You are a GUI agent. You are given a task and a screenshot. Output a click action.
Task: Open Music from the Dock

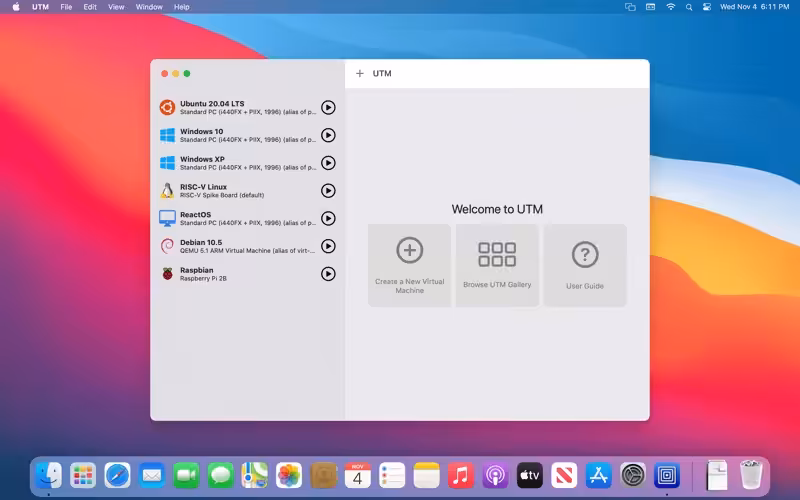461,475
